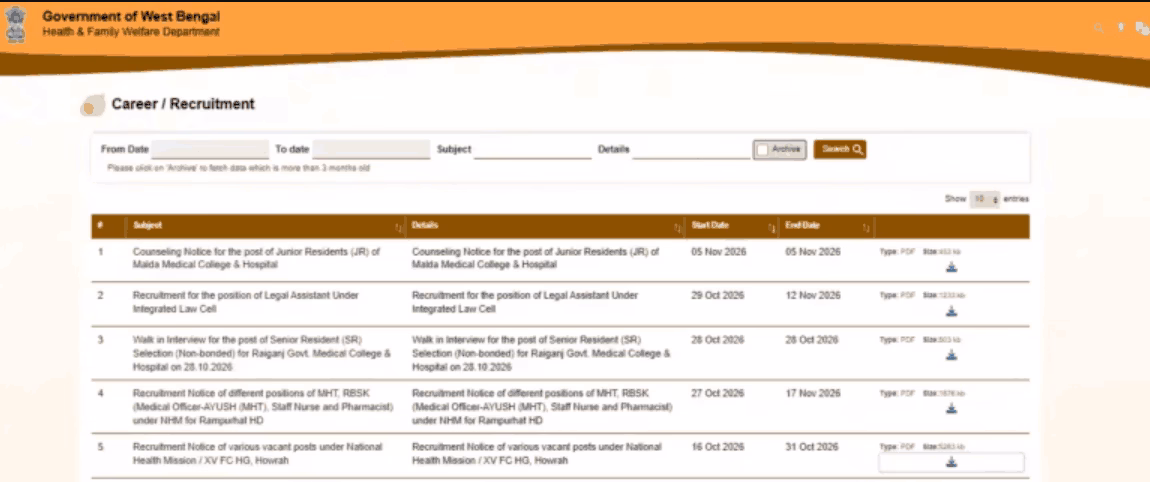Download PDF for the Junior Residents counseling notice
Screen dimensions: 1150x482
(951, 267)
